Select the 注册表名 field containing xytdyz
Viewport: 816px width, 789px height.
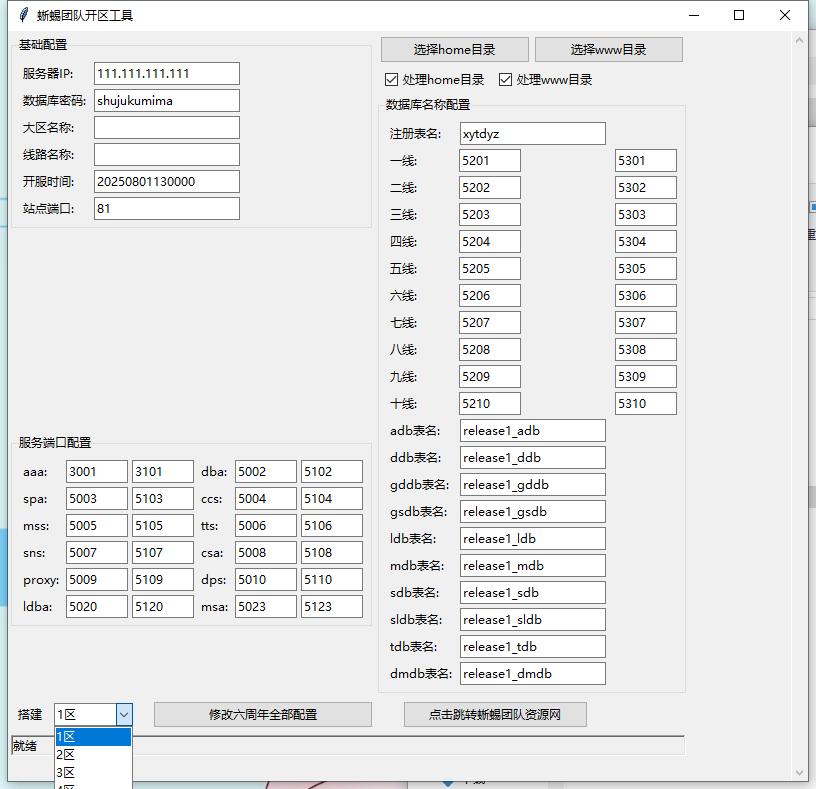click(x=532, y=134)
